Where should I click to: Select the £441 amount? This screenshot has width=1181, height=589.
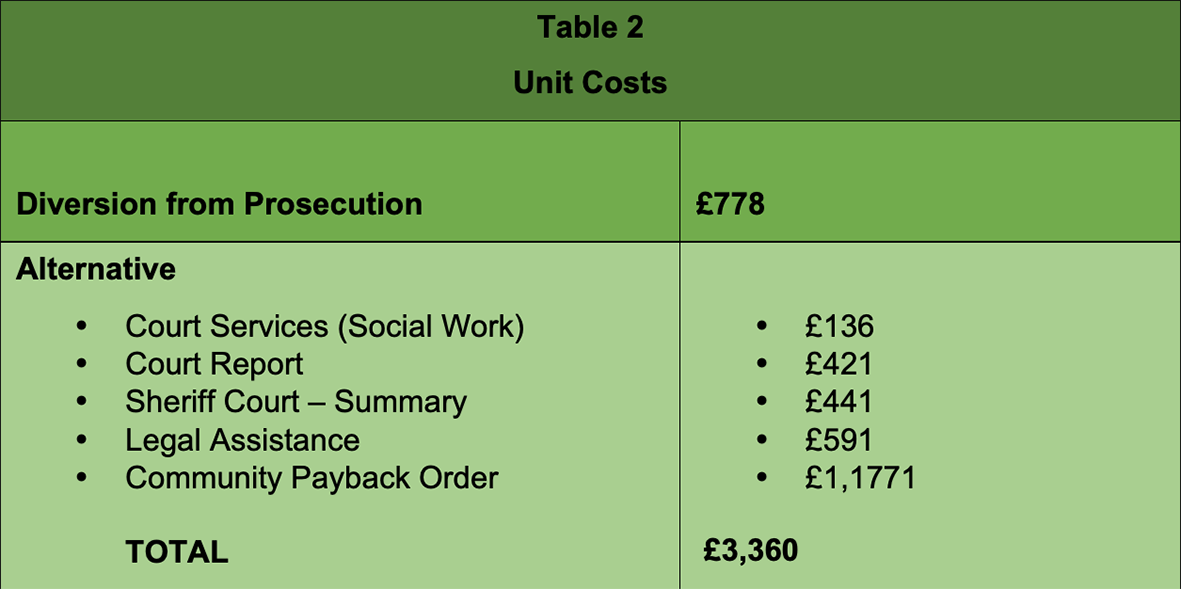click(838, 402)
